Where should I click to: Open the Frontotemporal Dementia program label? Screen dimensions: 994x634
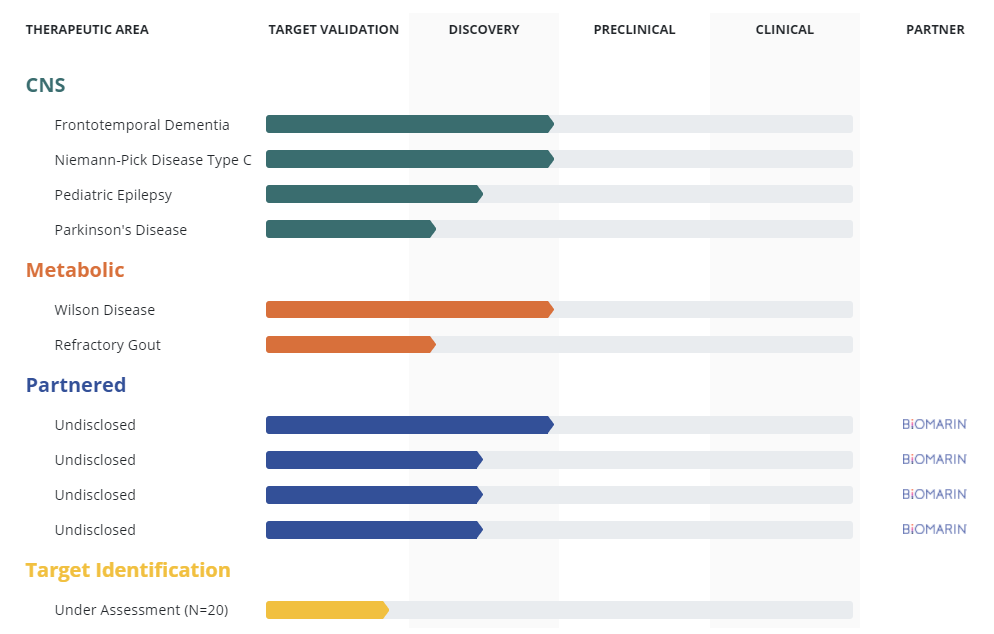[x=142, y=125]
